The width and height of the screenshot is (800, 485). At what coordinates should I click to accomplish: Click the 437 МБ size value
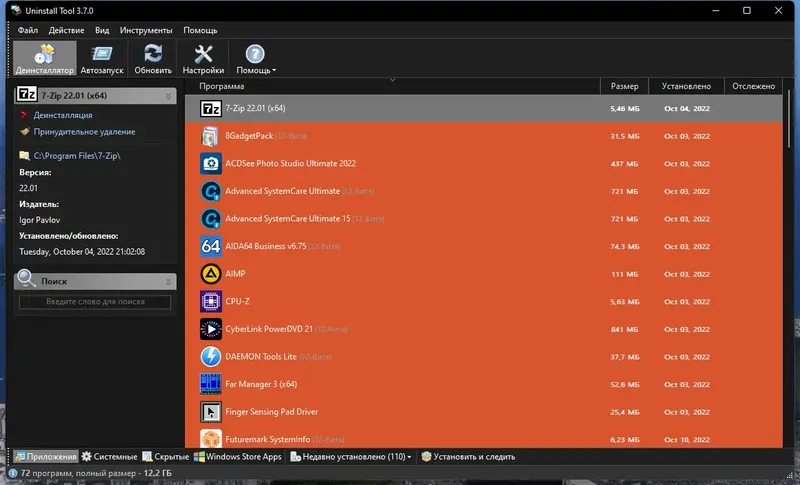coord(624,164)
